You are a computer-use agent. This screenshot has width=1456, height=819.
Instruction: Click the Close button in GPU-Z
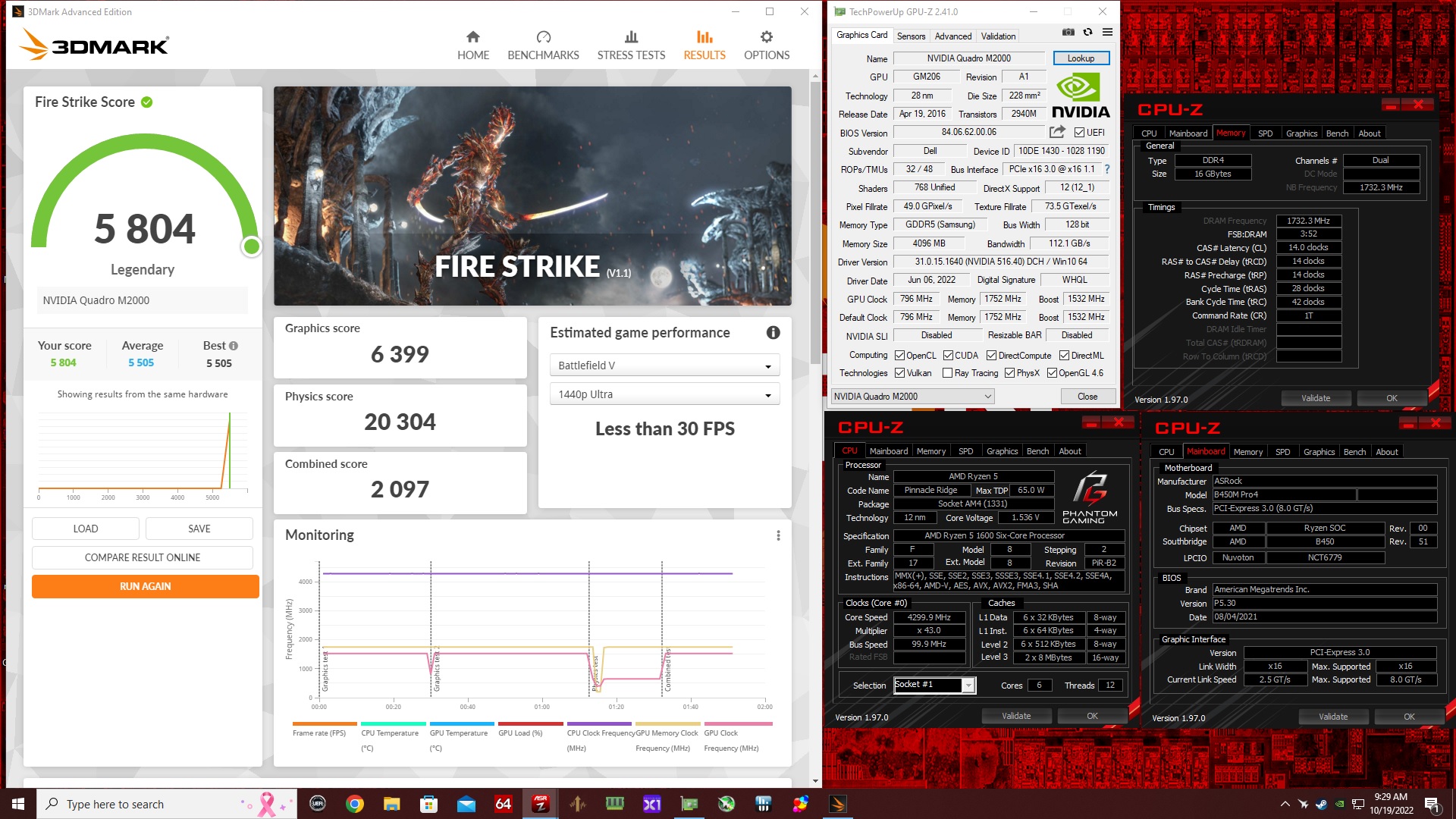pos(1087,397)
